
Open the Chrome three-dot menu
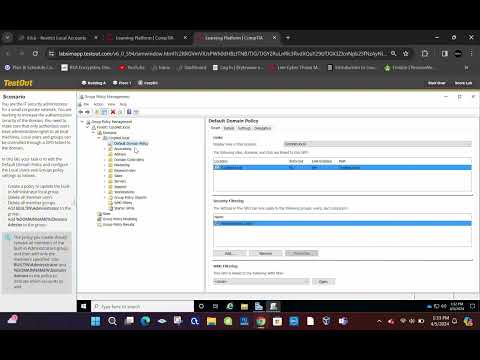pyautogui.click(x=471, y=53)
